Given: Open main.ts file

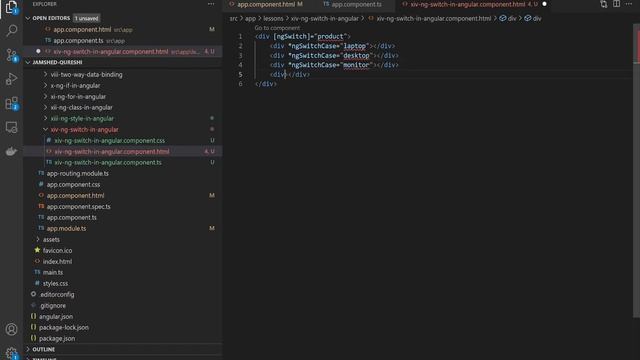Looking at the screenshot, I should click(53, 273).
